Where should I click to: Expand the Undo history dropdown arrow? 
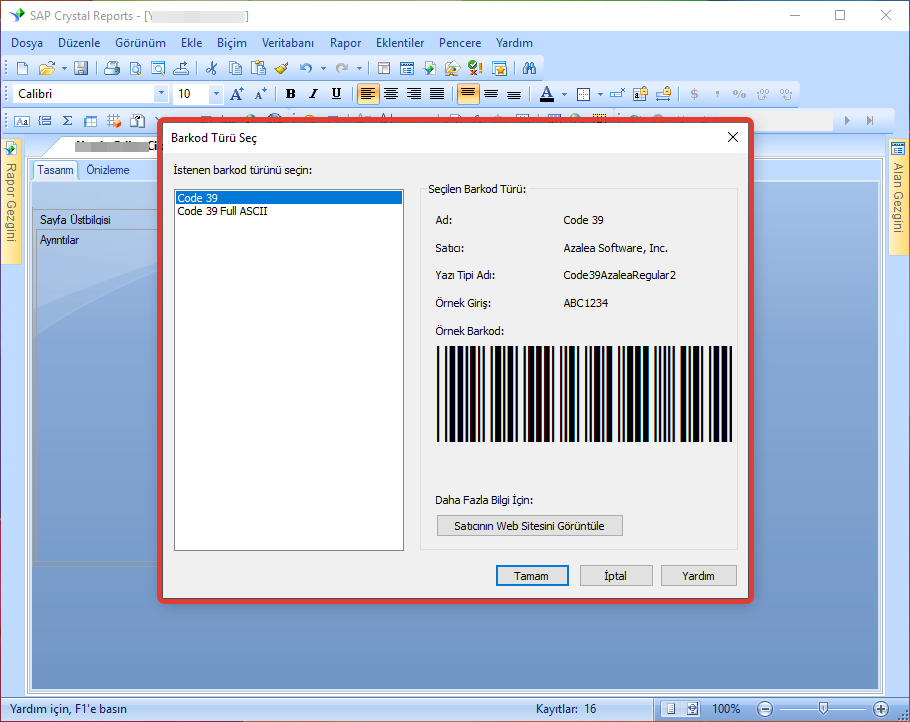(x=323, y=68)
